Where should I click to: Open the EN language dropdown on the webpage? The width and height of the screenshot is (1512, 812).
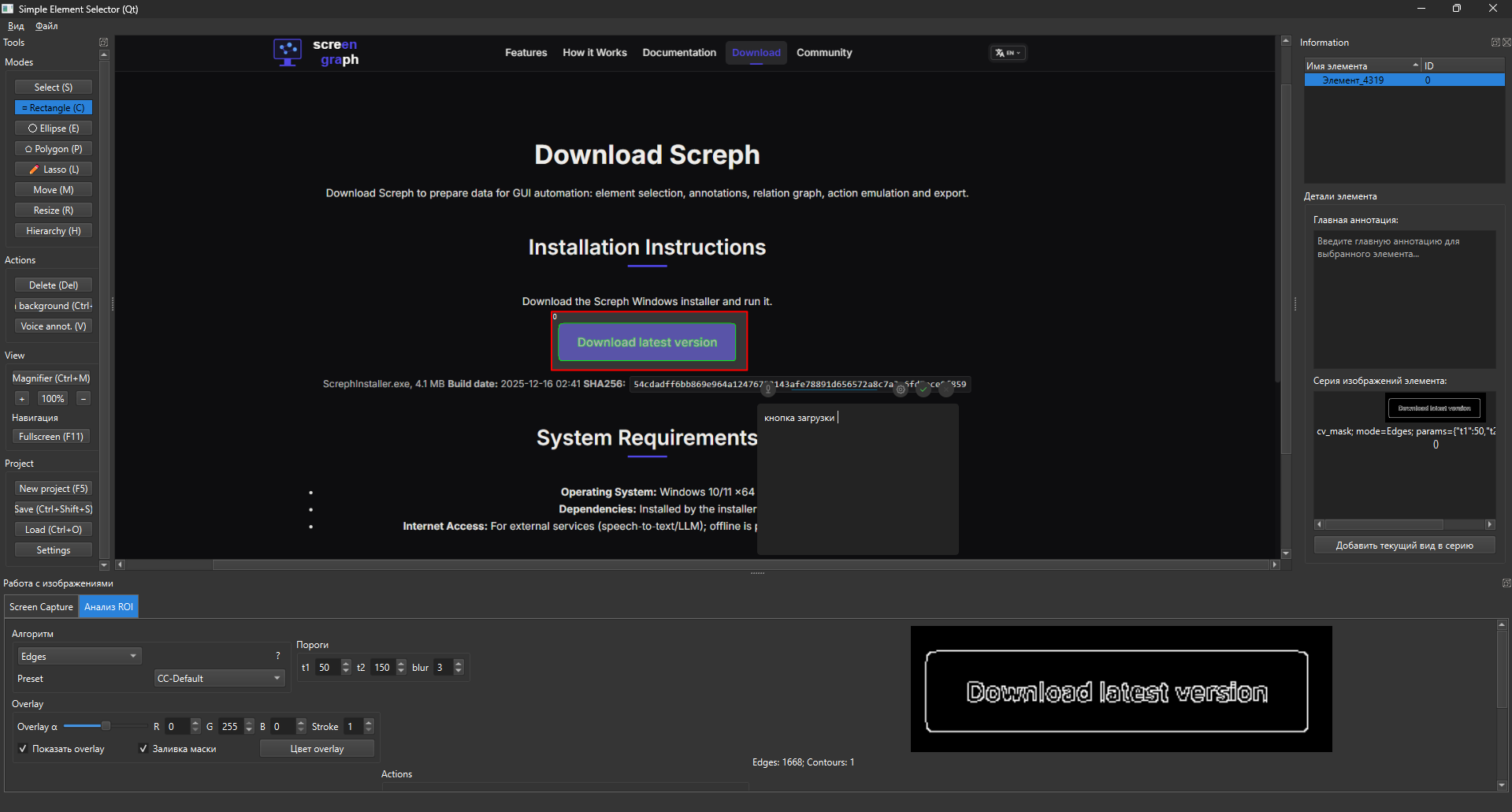point(1008,52)
